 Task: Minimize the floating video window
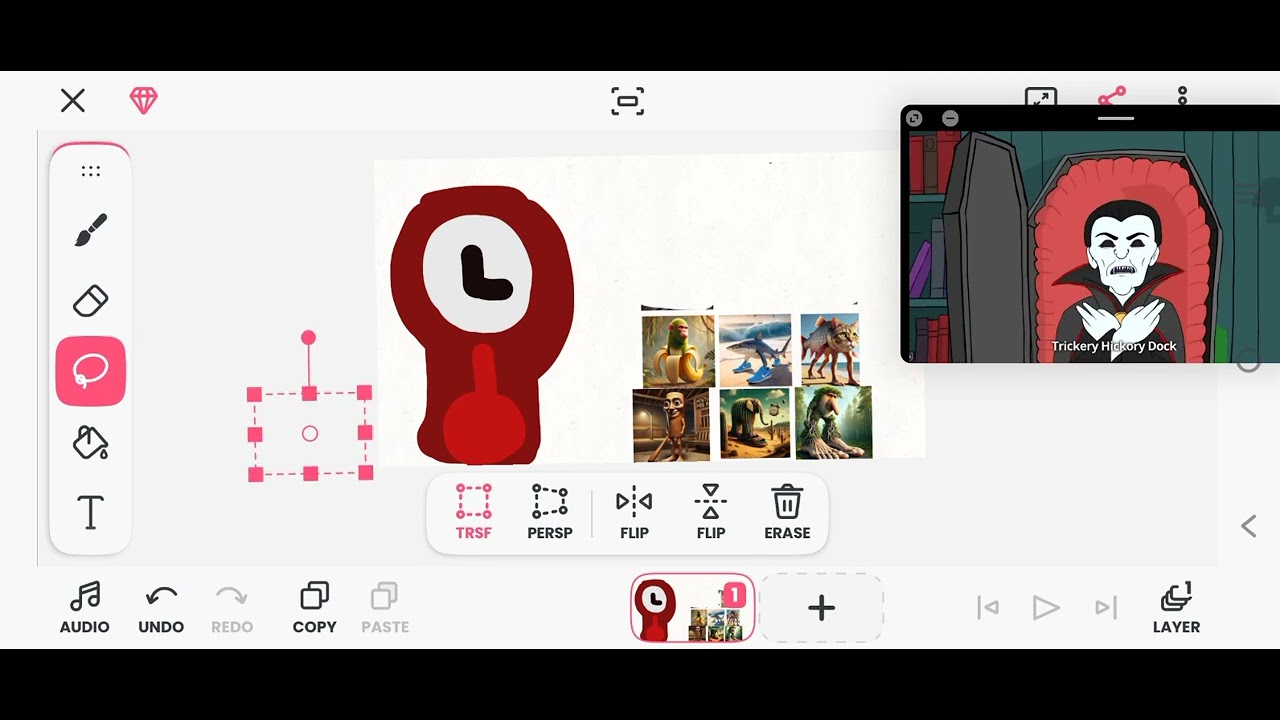(950, 119)
